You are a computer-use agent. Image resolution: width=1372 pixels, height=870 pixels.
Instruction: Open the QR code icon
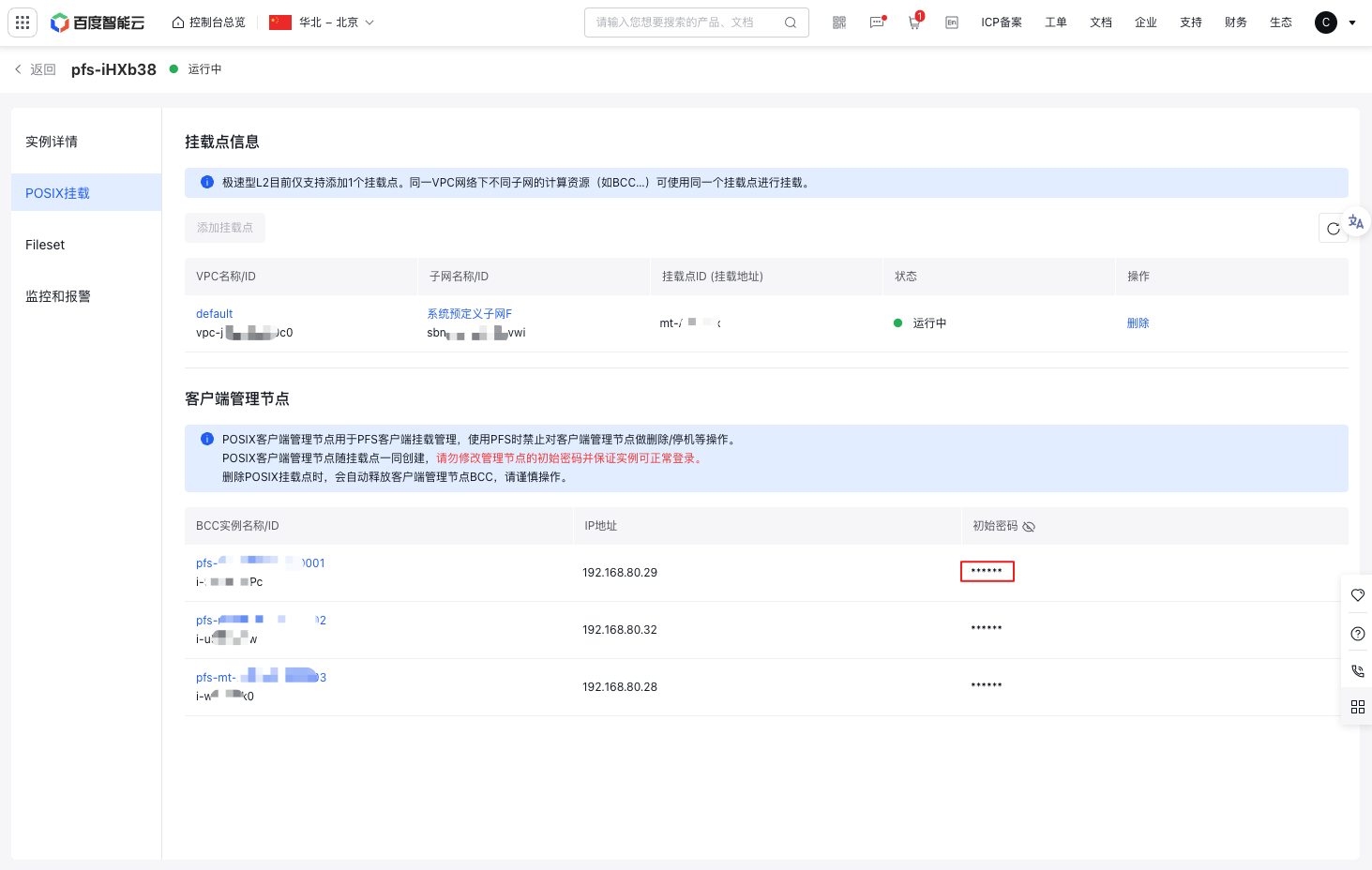(839, 22)
